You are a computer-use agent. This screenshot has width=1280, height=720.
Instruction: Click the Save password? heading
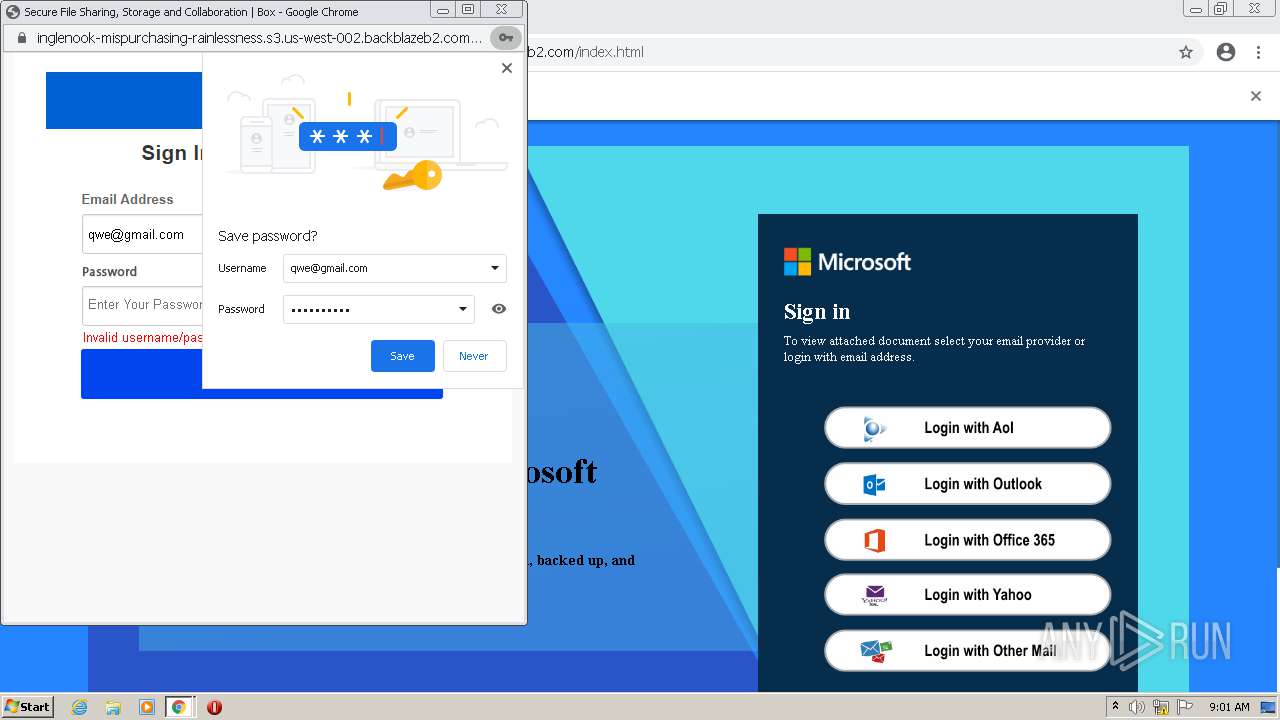click(268, 236)
